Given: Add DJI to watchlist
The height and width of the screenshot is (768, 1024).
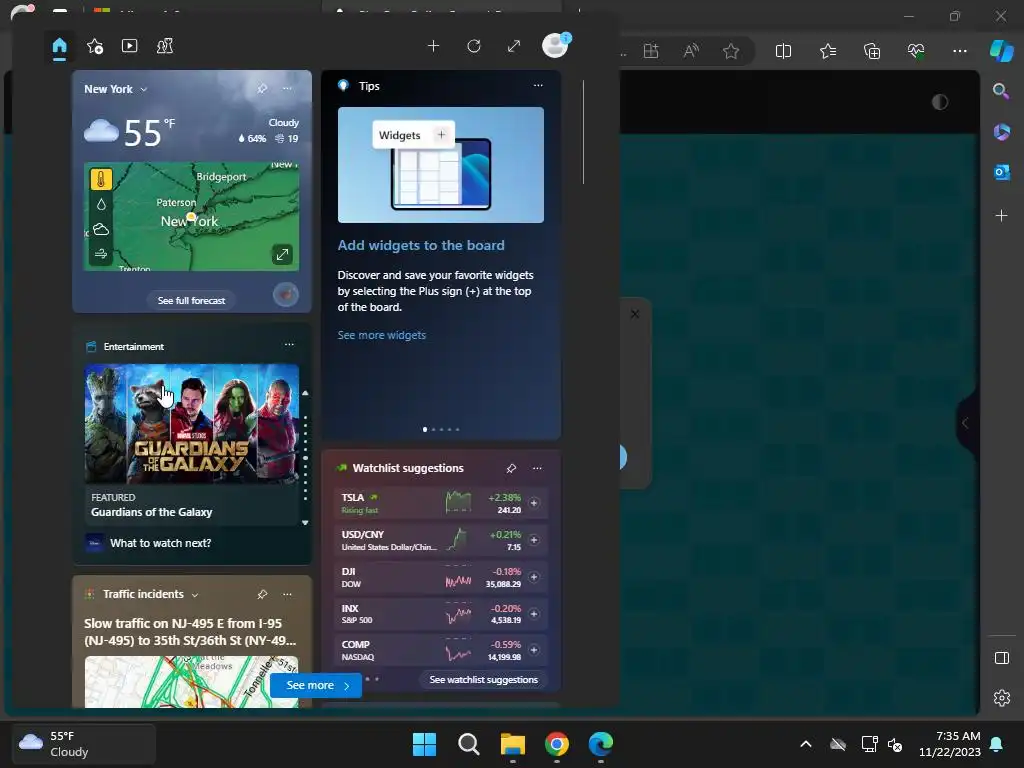Looking at the screenshot, I should [534, 577].
